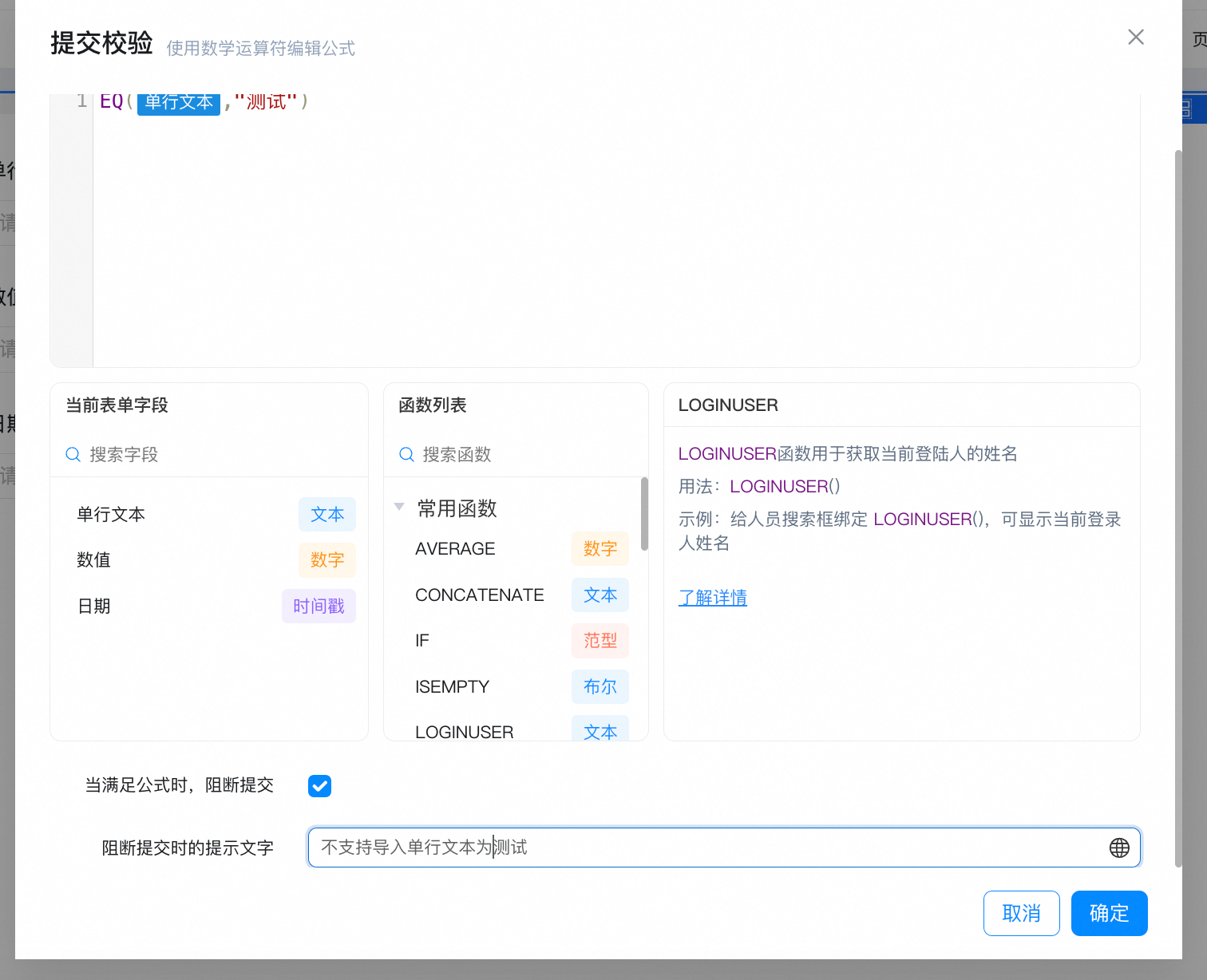The image size is (1207, 980).
Task: Click the search icon in 搜索函数
Action: tap(406, 454)
